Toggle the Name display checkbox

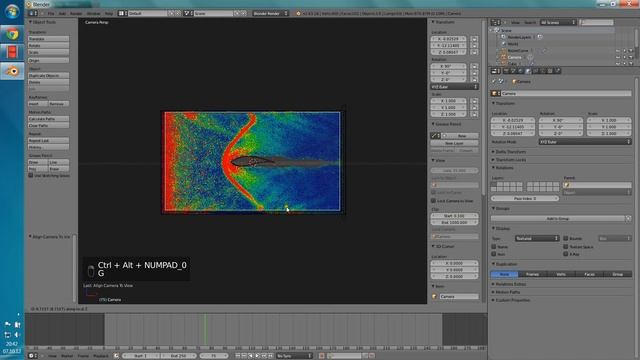pos(494,247)
